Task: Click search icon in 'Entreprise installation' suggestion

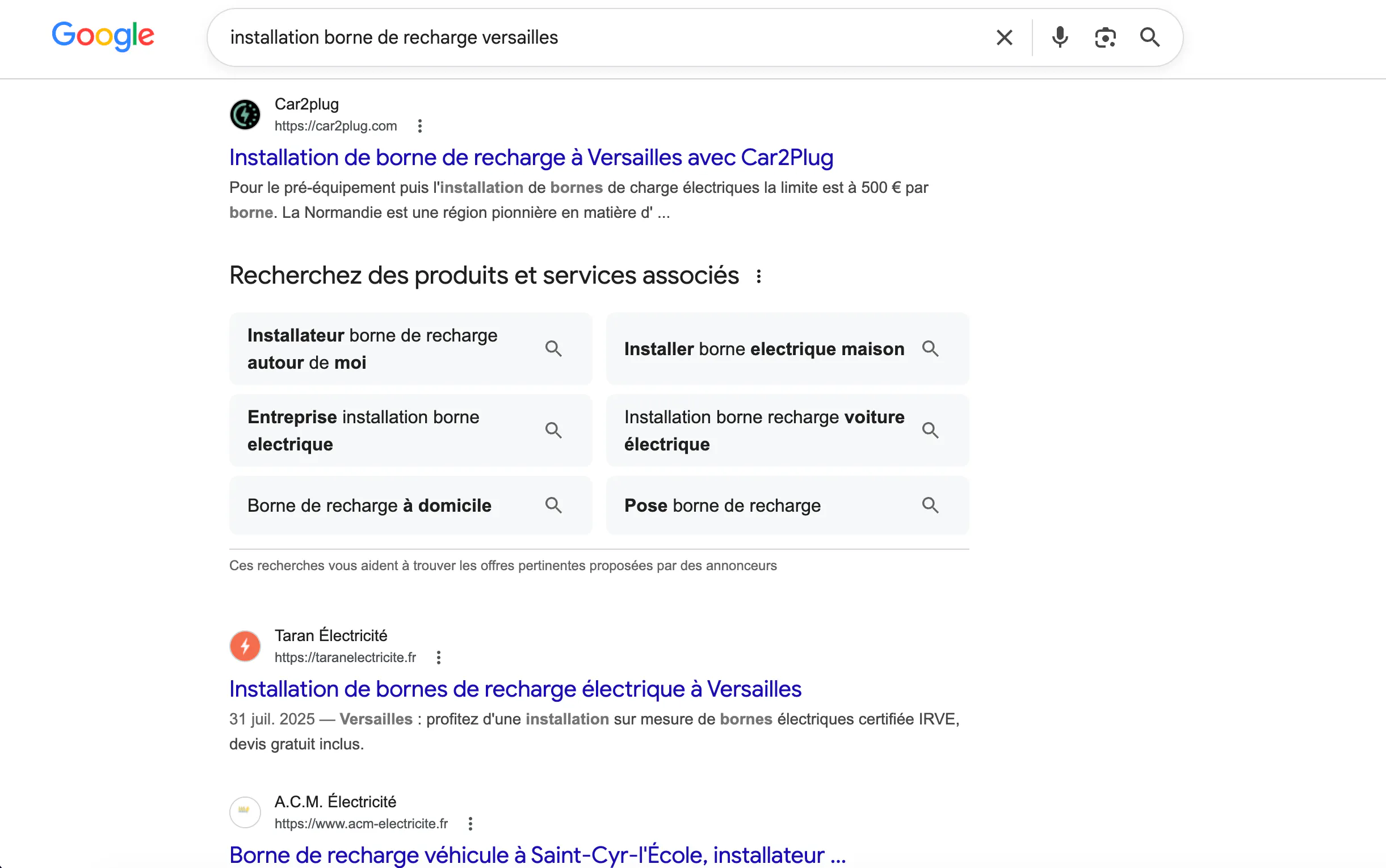Action: [x=553, y=430]
